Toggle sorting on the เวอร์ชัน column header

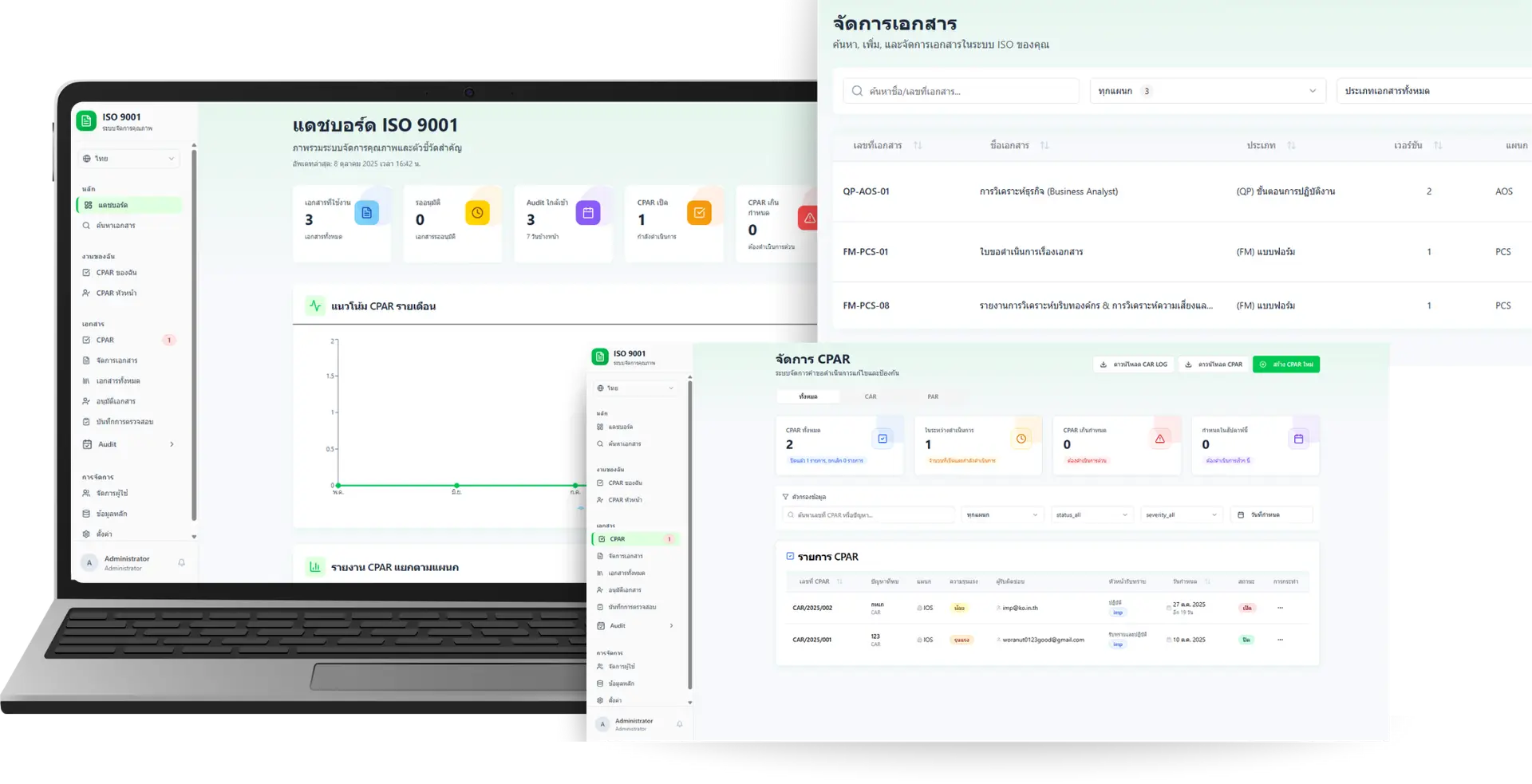1438,145
